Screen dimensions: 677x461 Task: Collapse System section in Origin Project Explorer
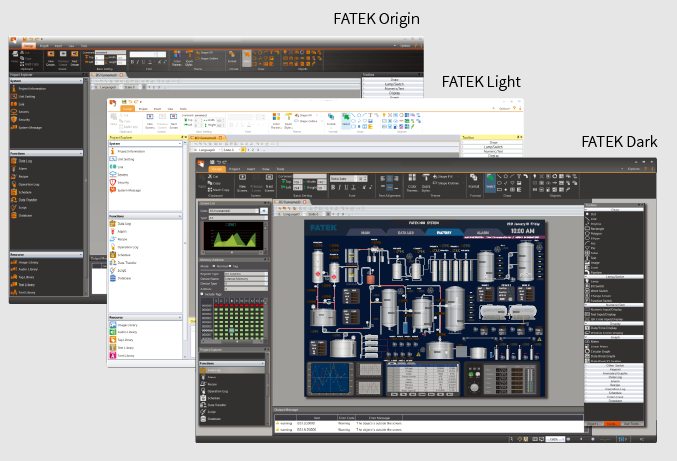click(80, 81)
